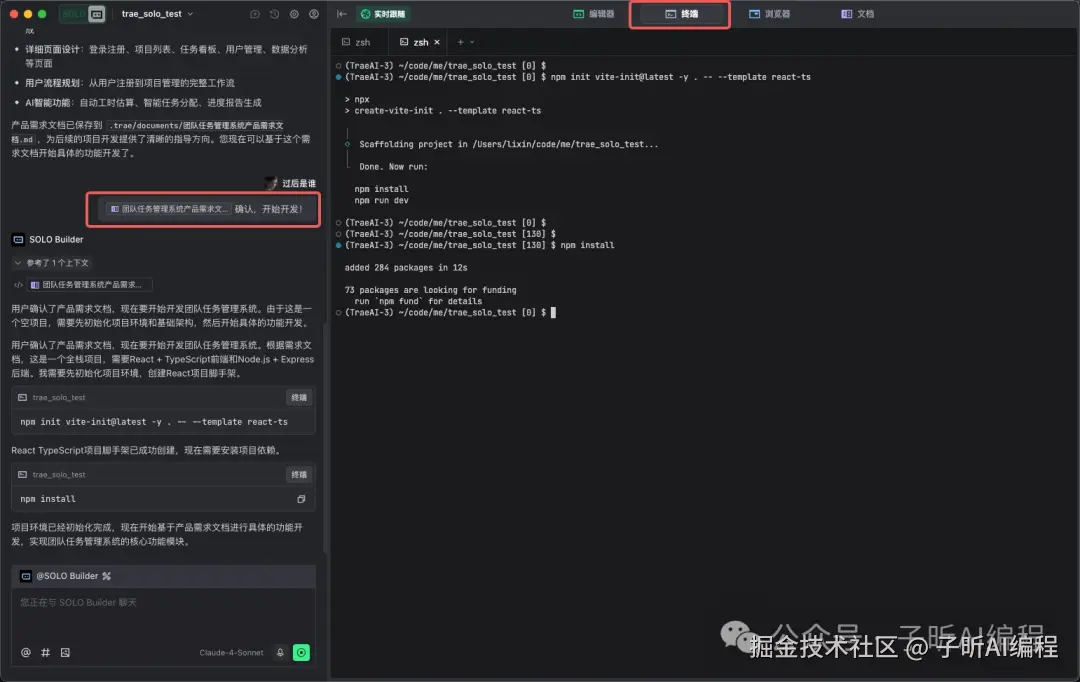The height and width of the screenshot is (682, 1080).
Task: Open the referenced 团队任务管理系统产品需求 context file
Action: click(x=90, y=285)
